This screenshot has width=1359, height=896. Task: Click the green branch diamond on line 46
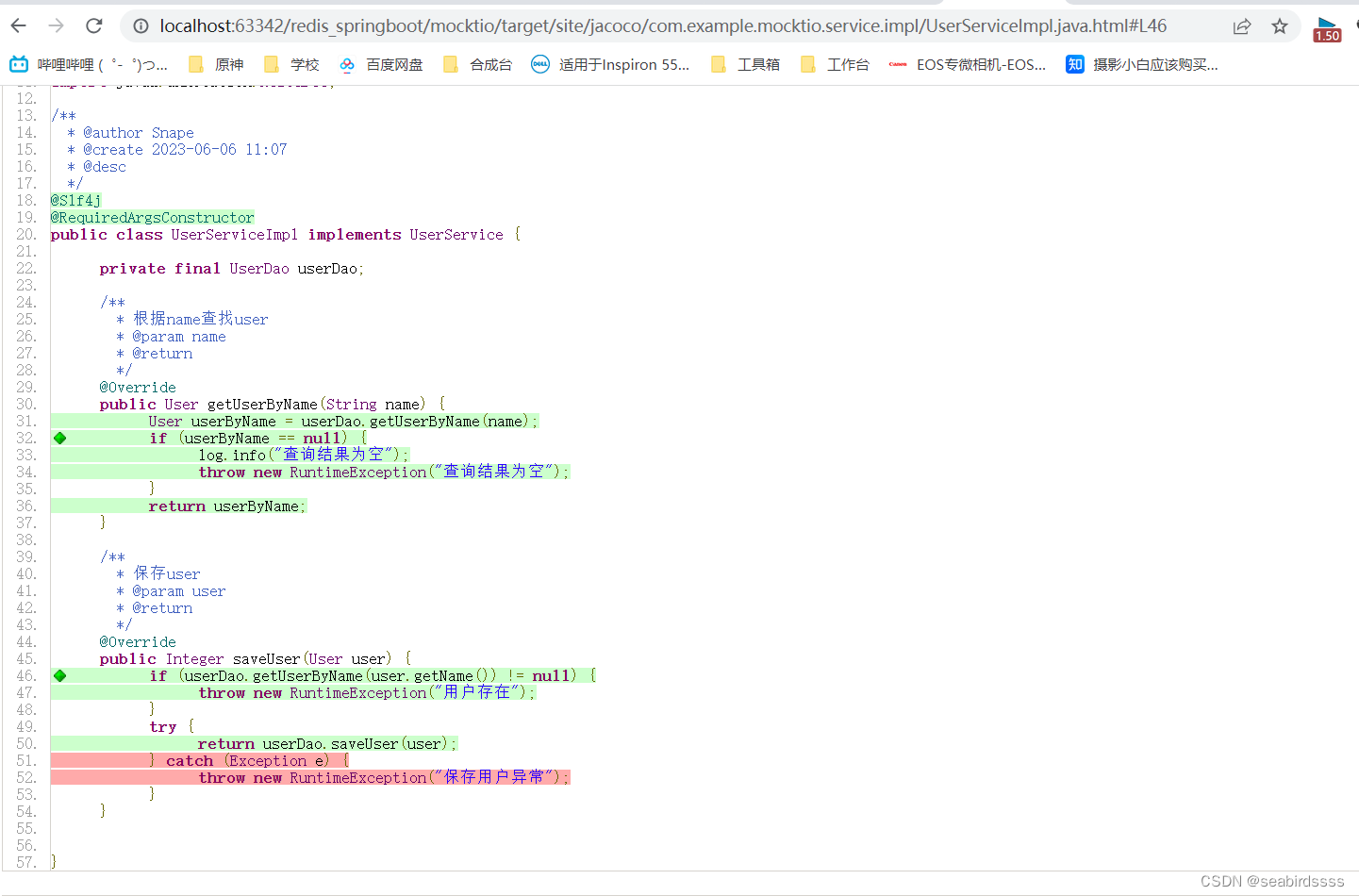(59, 675)
